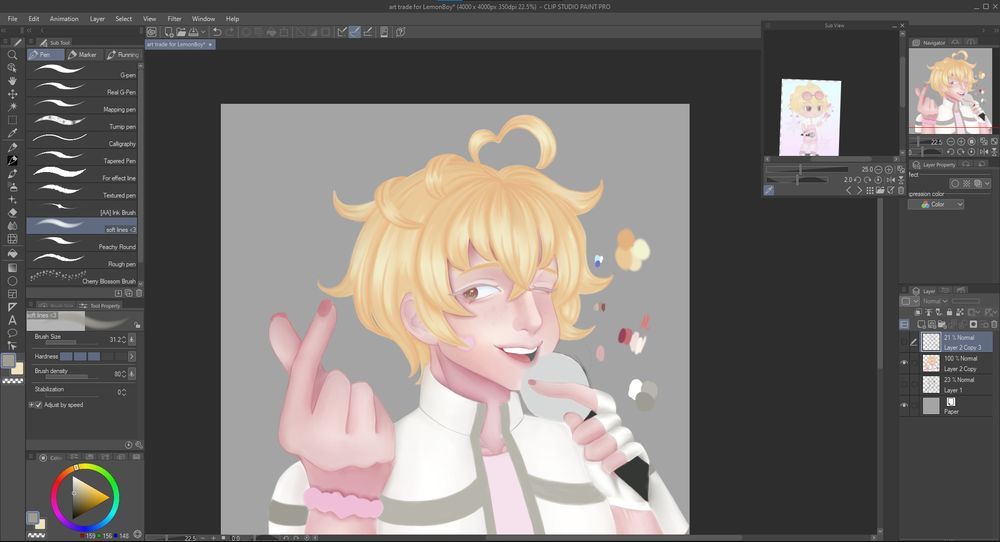The height and width of the screenshot is (542, 1000).
Task: Expand the Hardness options arrow
Action: [x=132, y=356]
